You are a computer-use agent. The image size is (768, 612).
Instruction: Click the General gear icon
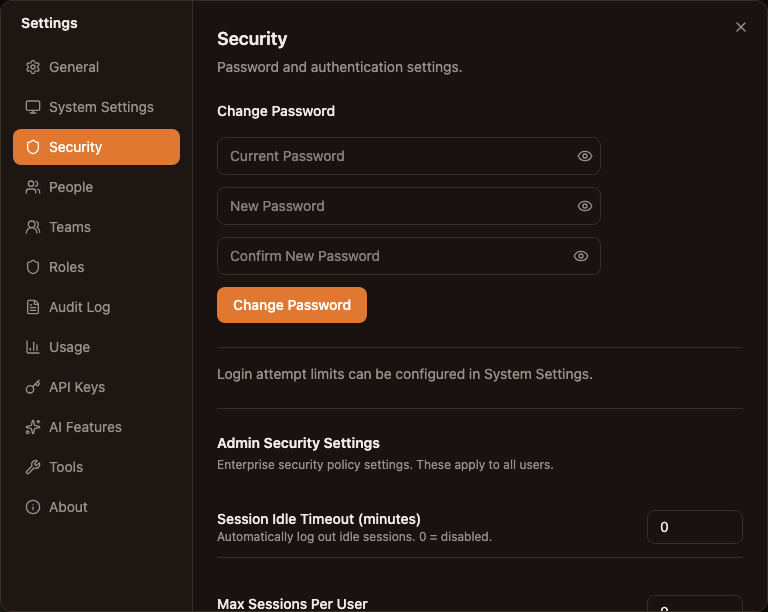[33, 67]
